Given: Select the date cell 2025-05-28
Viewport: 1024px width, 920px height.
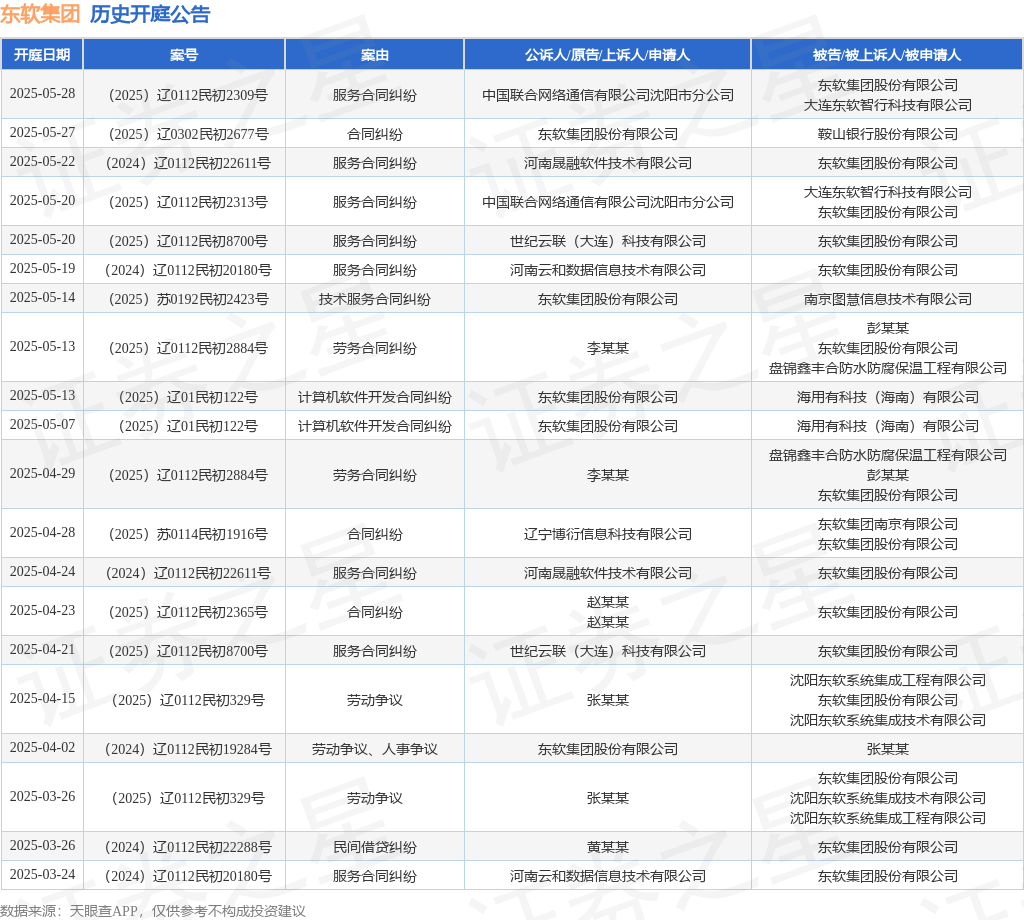Looking at the screenshot, I should (42, 93).
